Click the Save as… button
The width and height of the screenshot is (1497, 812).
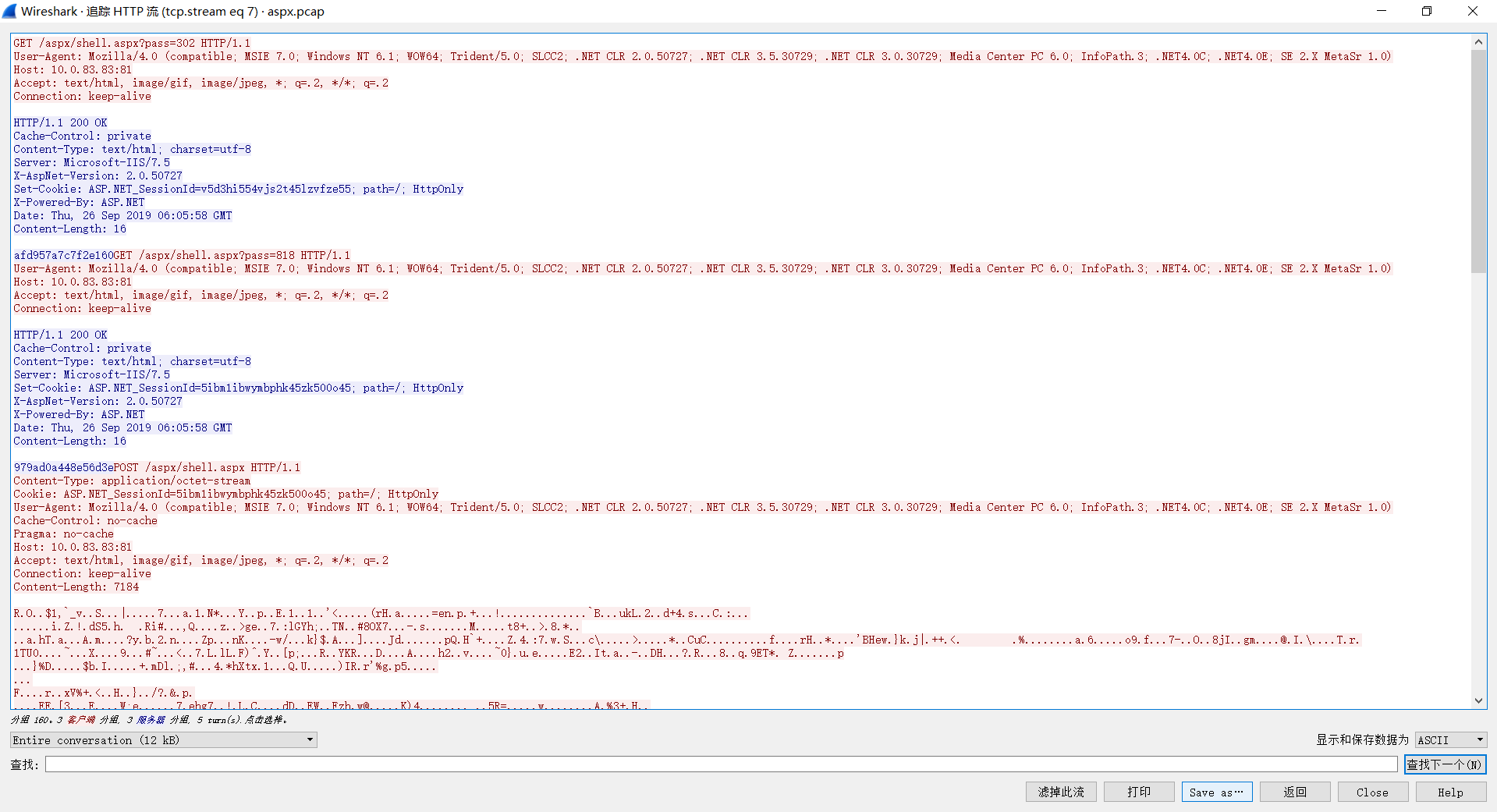(x=1217, y=792)
